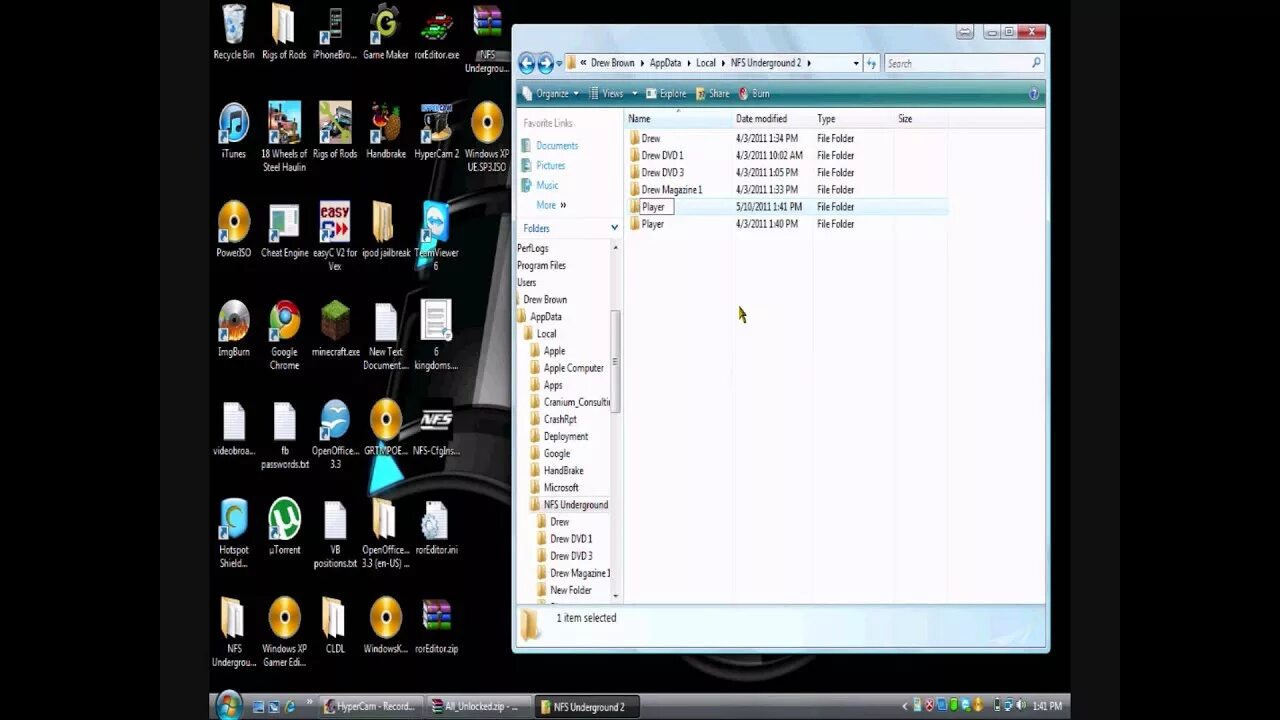Open Music in Favorite Links
The width and height of the screenshot is (1280, 720).
coord(540,185)
